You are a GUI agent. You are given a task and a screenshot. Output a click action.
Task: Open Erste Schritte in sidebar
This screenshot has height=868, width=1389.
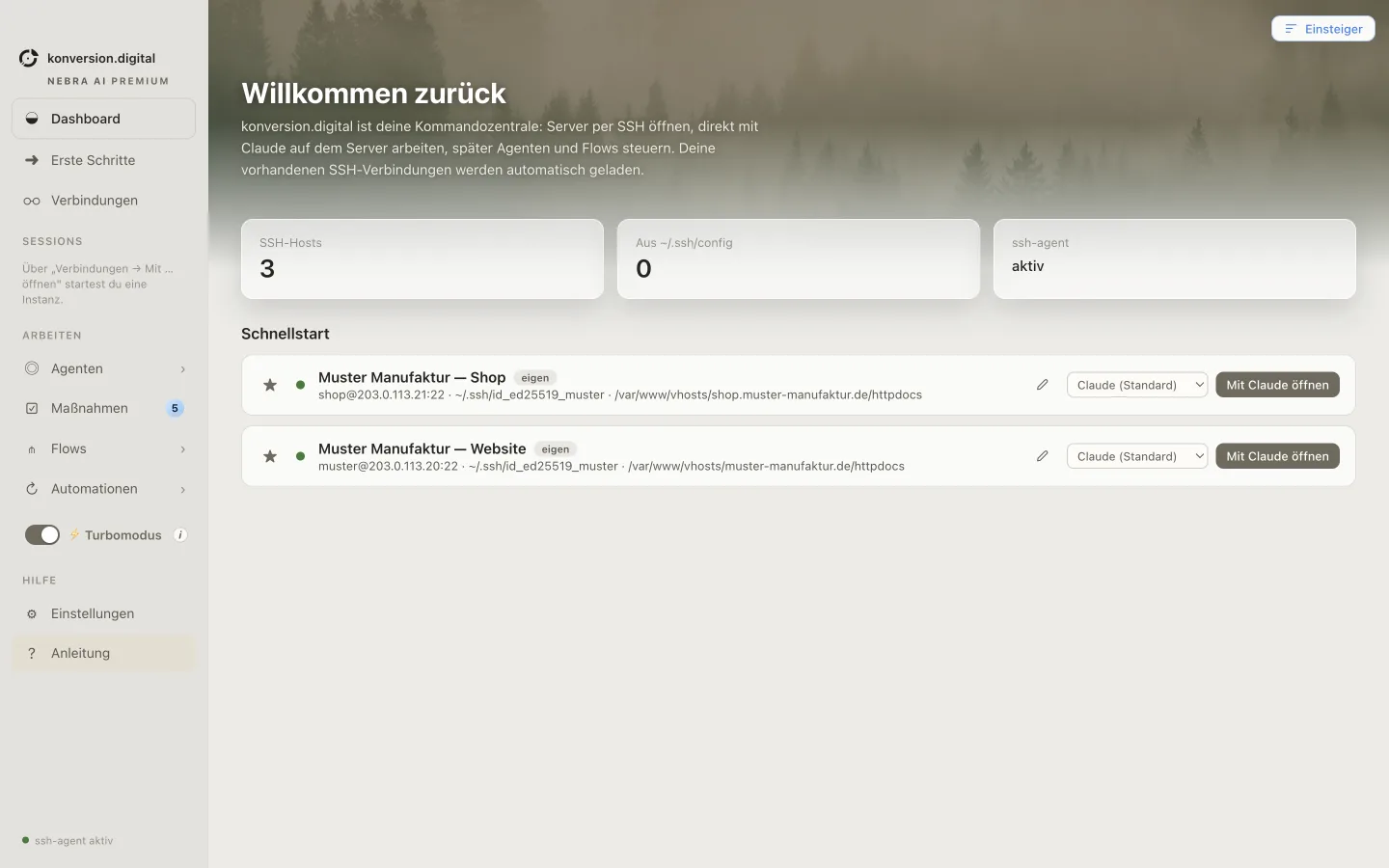pyautogui.click(x=103, y=160)
